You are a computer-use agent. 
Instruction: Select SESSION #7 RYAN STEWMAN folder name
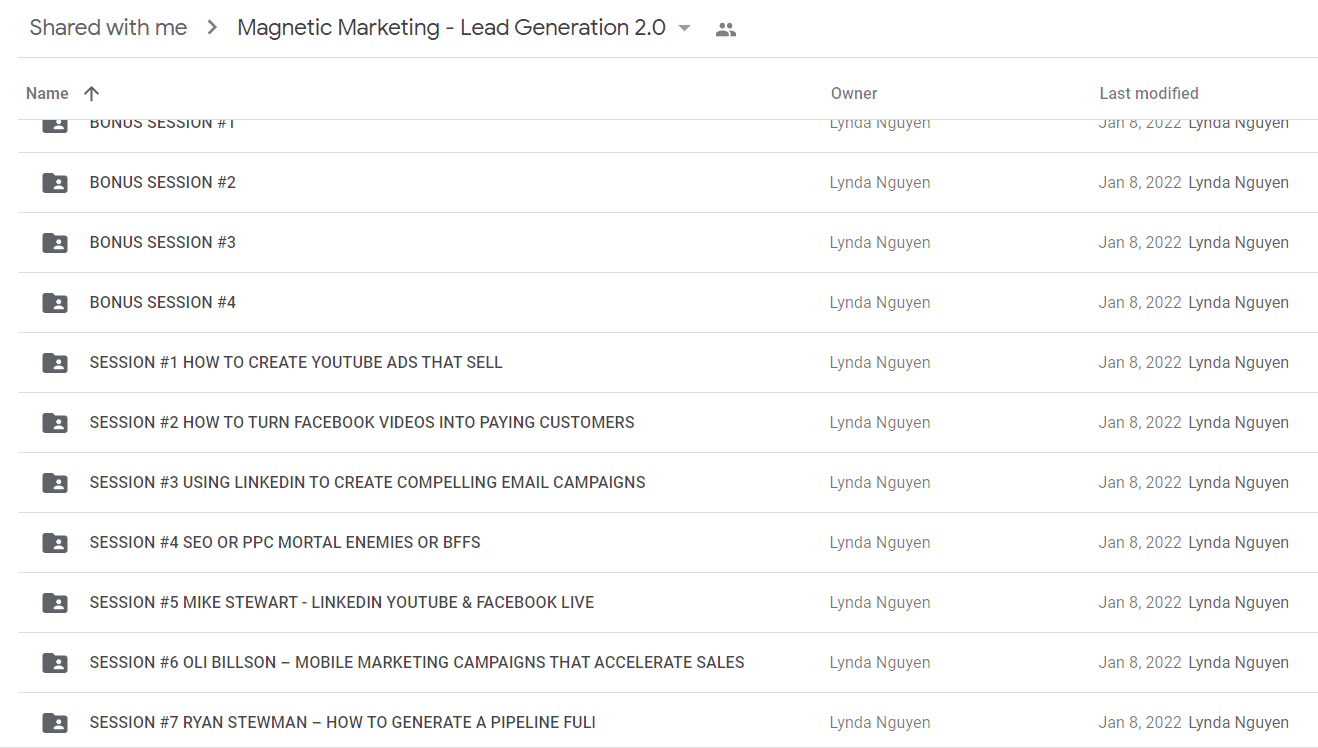tap(343, 722)
